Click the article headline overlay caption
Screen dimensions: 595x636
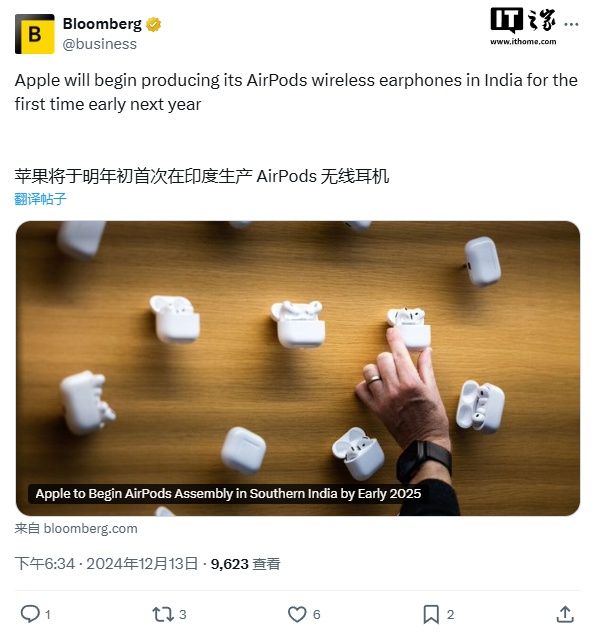[228, 494]
